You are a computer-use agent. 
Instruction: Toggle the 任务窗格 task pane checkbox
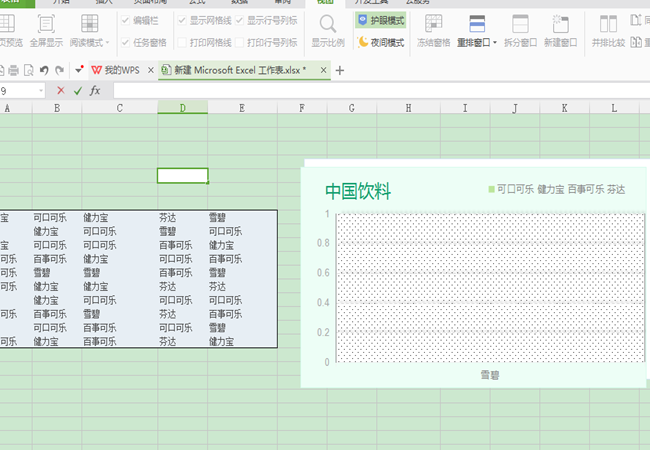coord(125,42)
